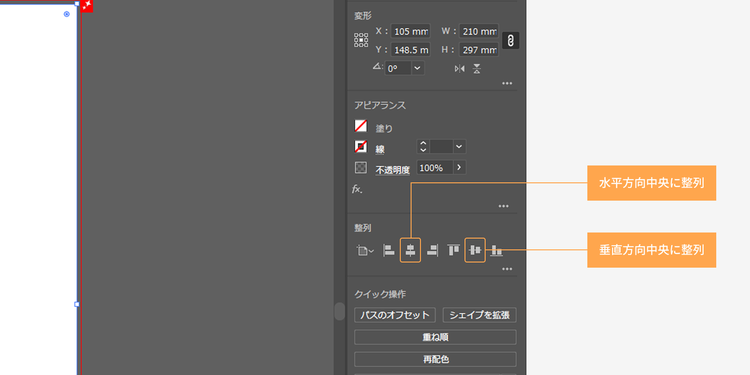Screen dimensions: 750x375
Task: Toggle constrain width and height proportions link
Action: 510,41
